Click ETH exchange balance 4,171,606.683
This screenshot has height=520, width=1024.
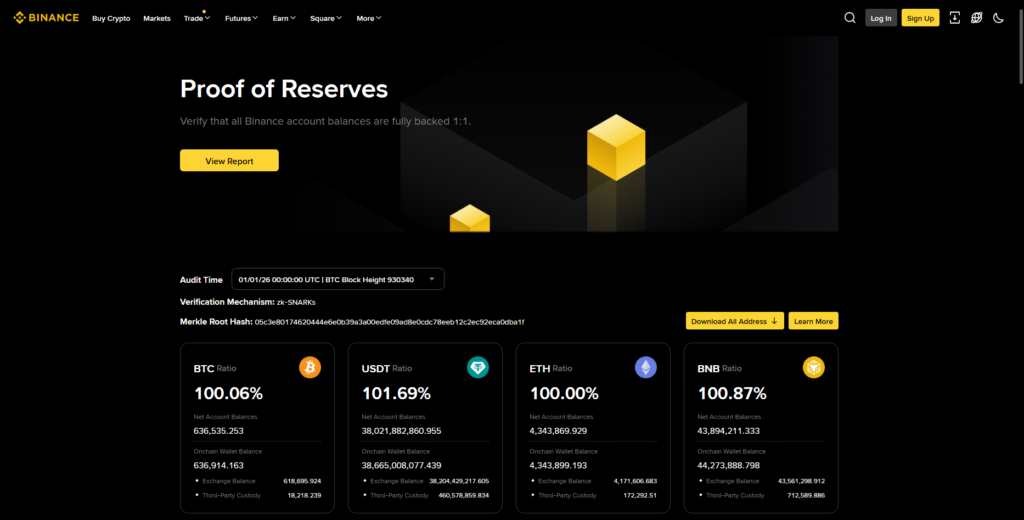coord(635,481)
